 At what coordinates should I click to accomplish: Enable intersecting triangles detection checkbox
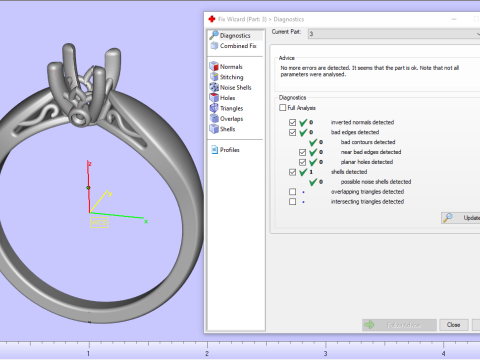(292, 202)
